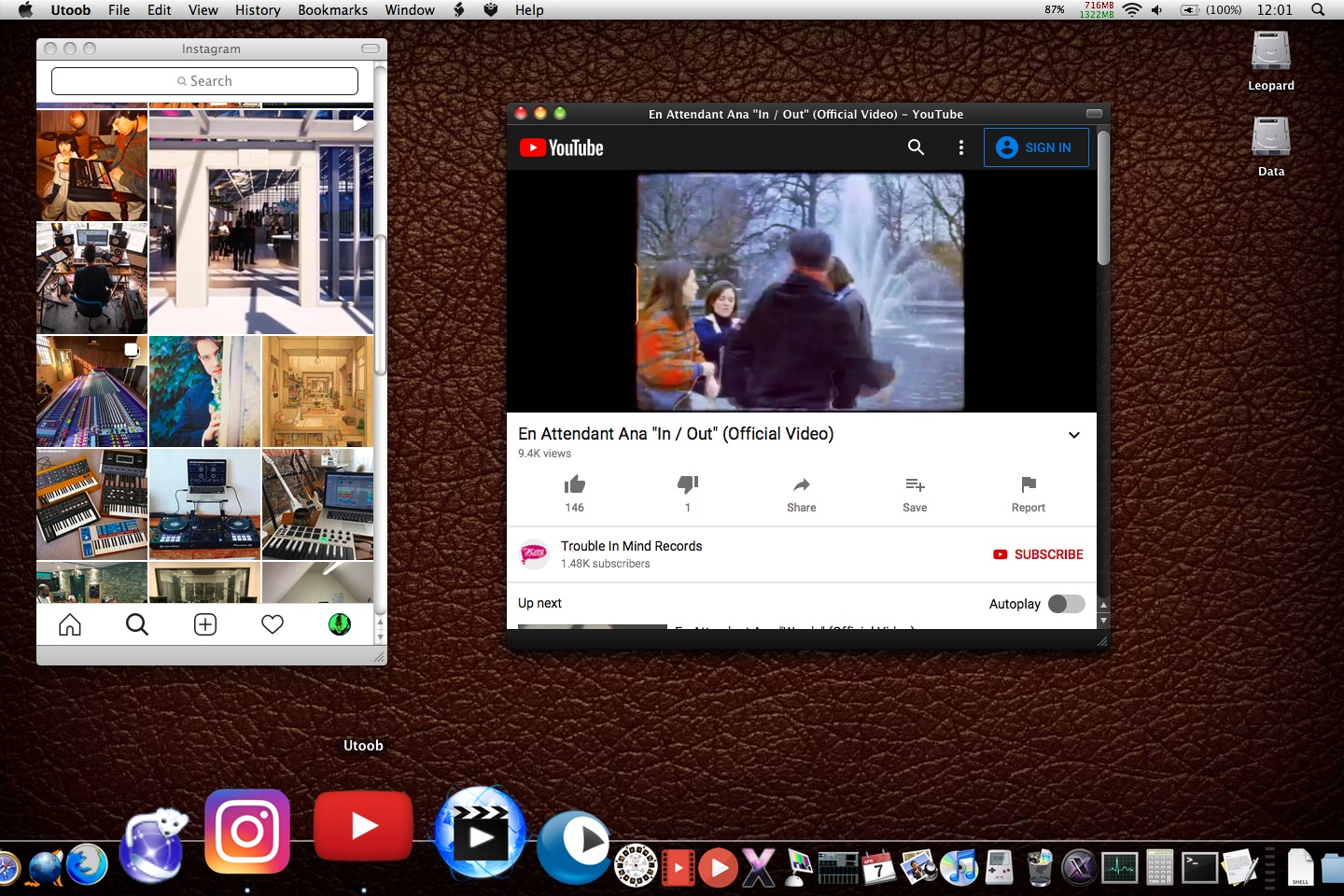Viewport: 1344px width, 896px height.
Task: Click the Instagram Search field
Action: click(204, 81)
